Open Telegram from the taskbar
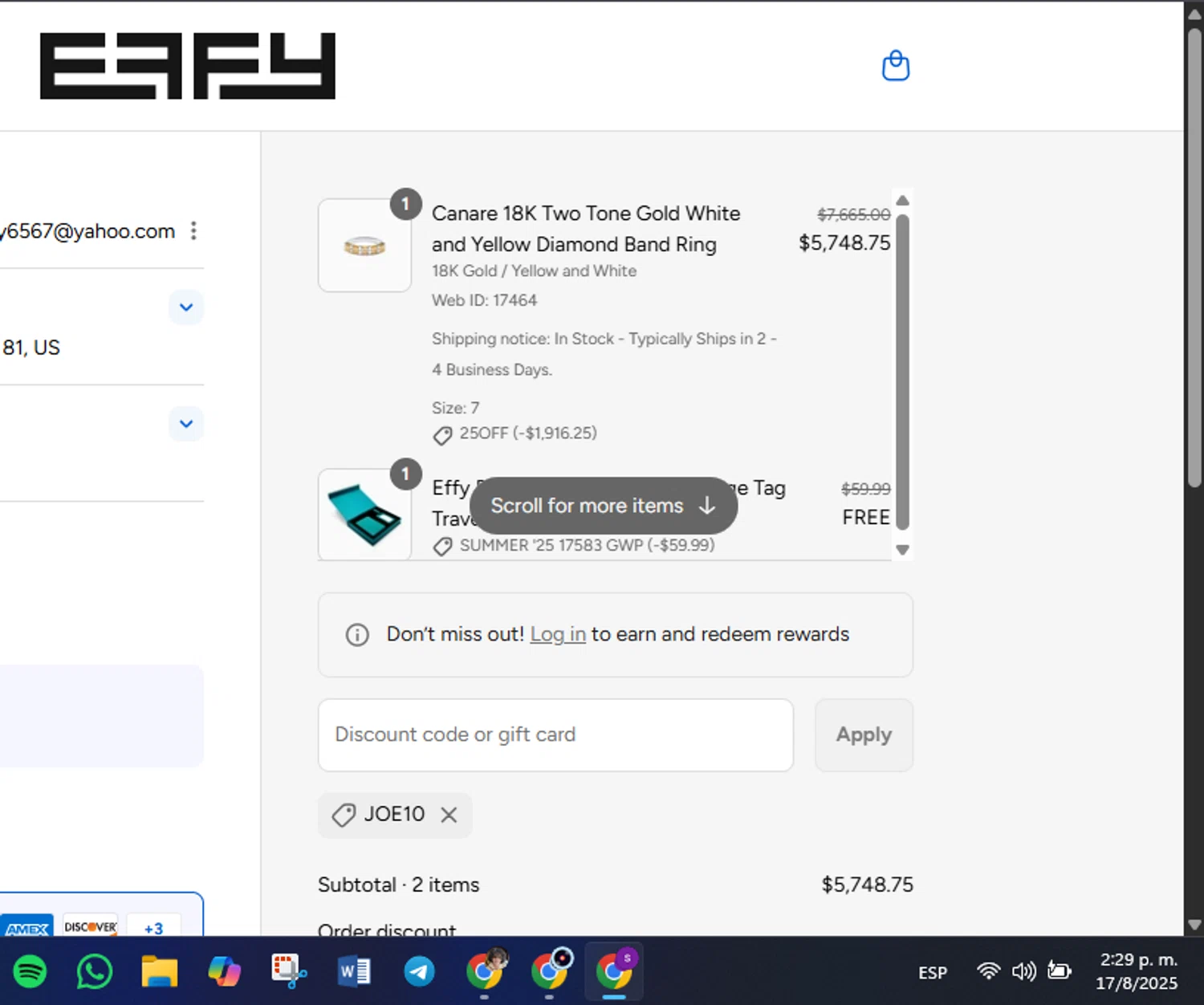Screen dimensions: 1204x1005 419,972
